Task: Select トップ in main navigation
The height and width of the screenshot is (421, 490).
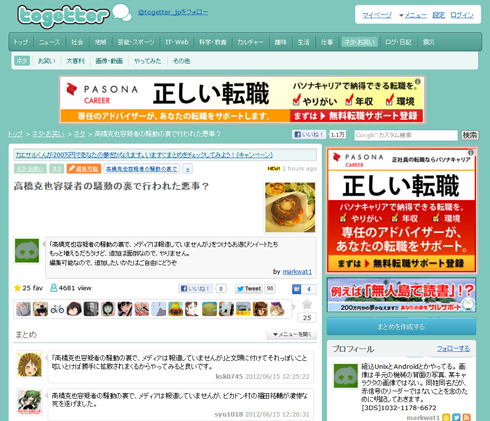Action: tap(21, 42)
